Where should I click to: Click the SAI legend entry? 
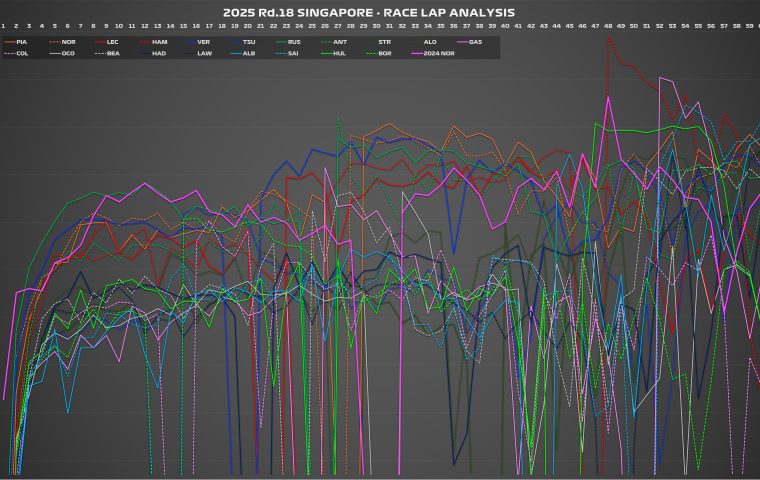[294, 52]
